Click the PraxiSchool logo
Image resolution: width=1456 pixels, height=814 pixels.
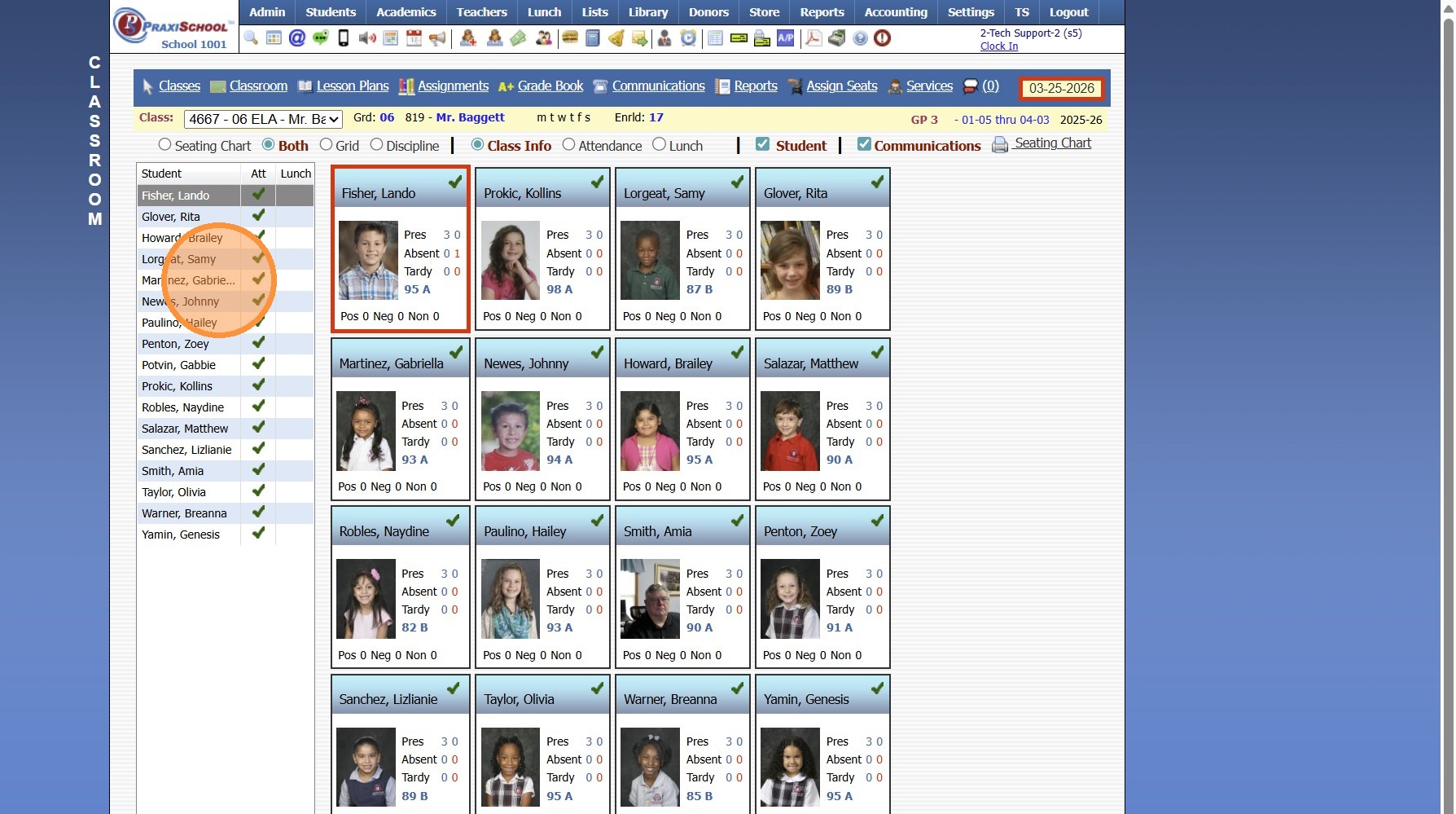[x=173, y=29]
